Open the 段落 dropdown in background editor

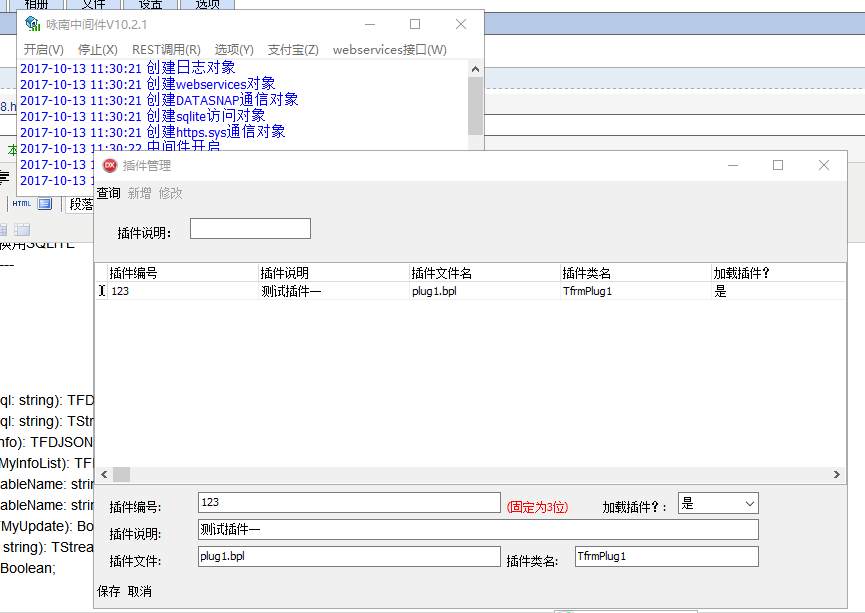(81, 204)
